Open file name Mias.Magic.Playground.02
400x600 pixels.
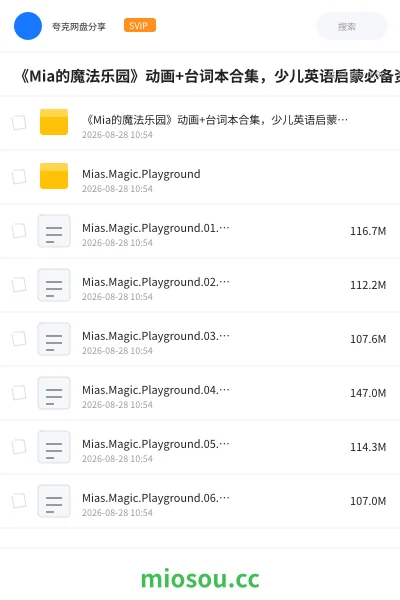156,282
